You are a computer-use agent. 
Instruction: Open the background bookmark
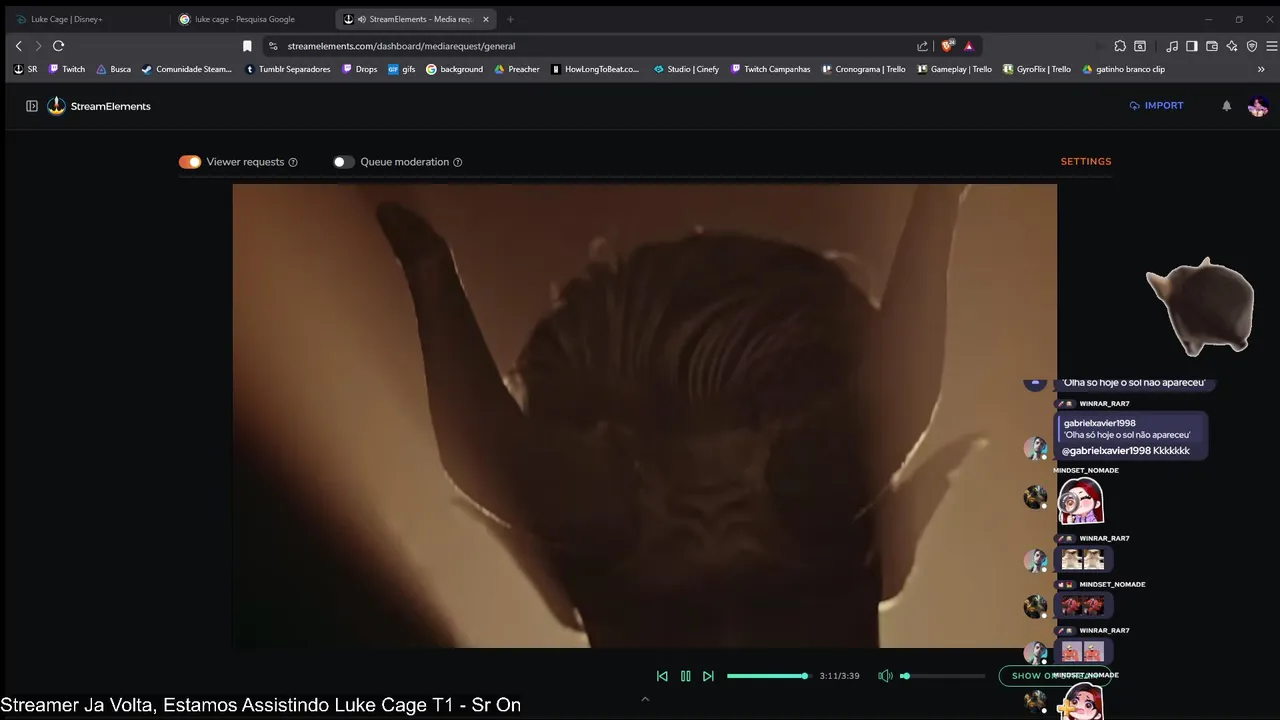(454, 69)
